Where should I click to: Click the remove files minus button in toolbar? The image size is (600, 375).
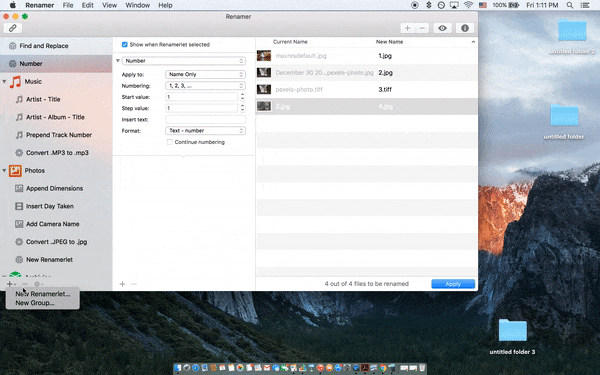pos(422,28)
